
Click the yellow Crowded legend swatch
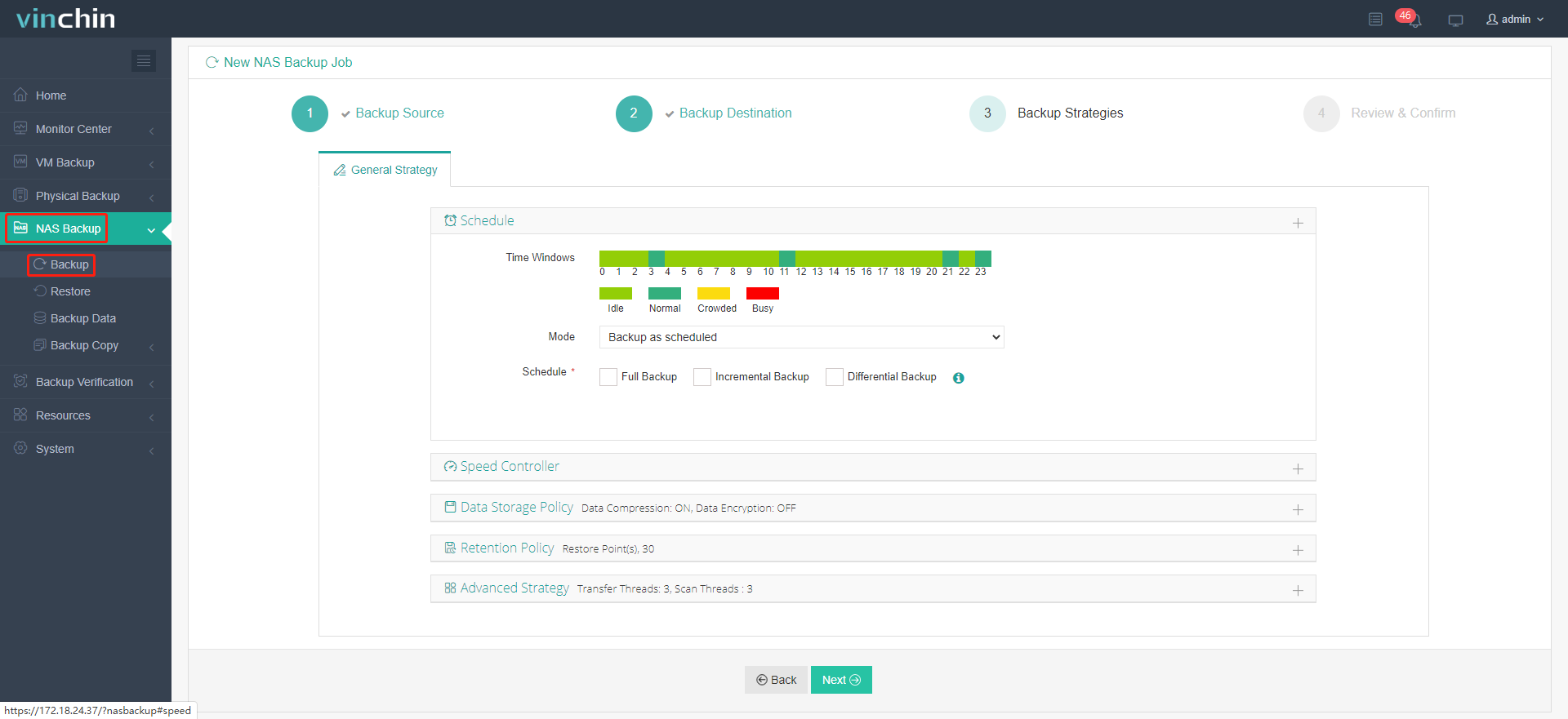[x=714, y=293]
